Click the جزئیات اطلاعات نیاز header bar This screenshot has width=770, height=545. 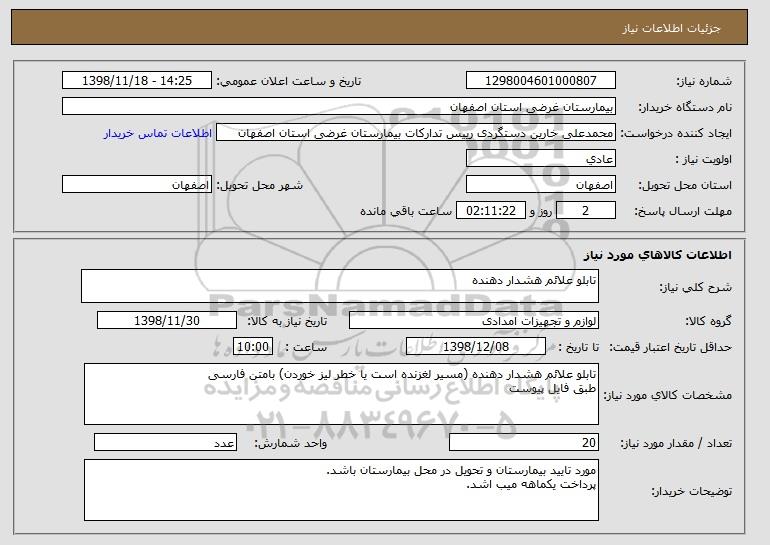(379, 27)
